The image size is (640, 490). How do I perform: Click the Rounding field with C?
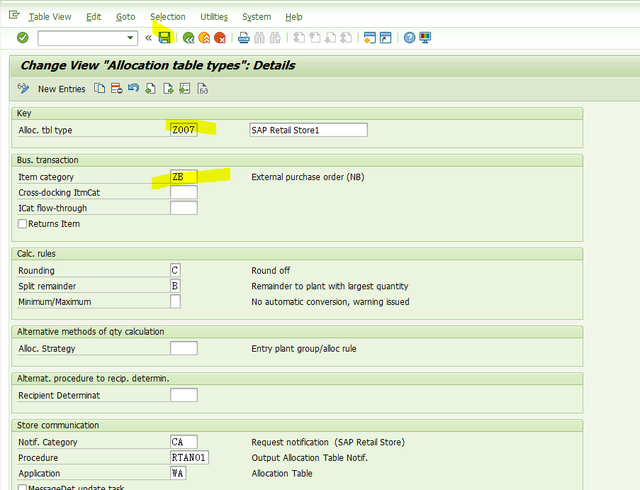175,270
